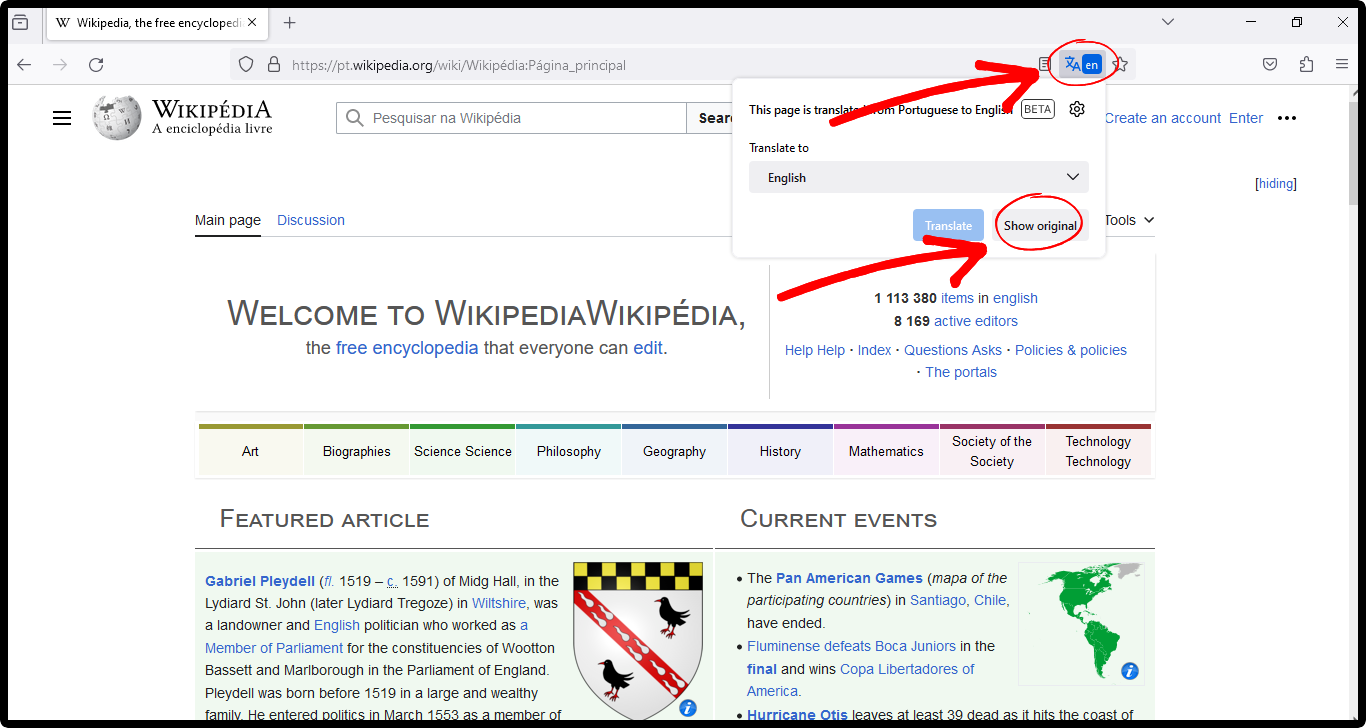The image size is (1366, 728).
Task: Open the History portal tab
Action: 780,451
